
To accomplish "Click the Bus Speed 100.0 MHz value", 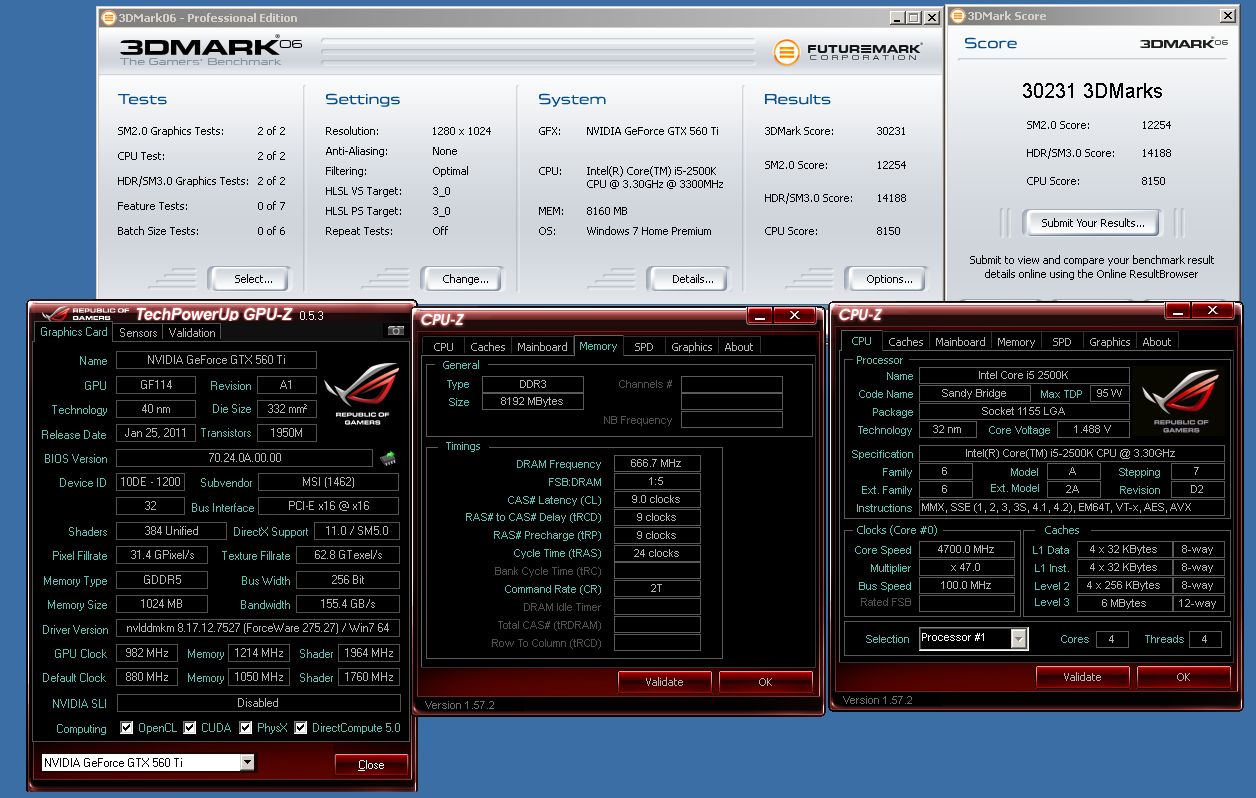I will [x=966, y=586].
